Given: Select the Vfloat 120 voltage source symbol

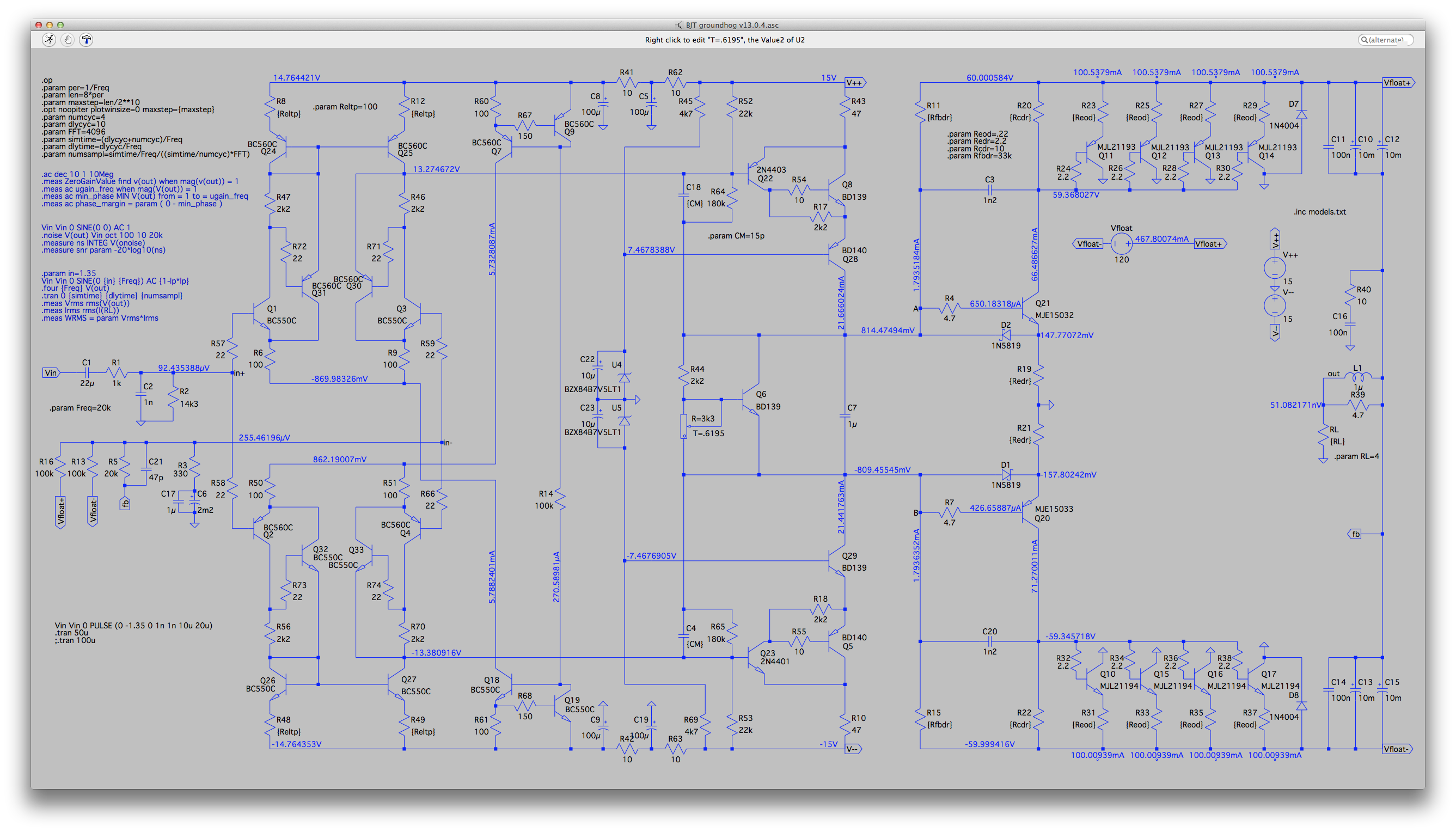Looking at the screenshot, I should pyautogui.click(x=1121, y=244).
